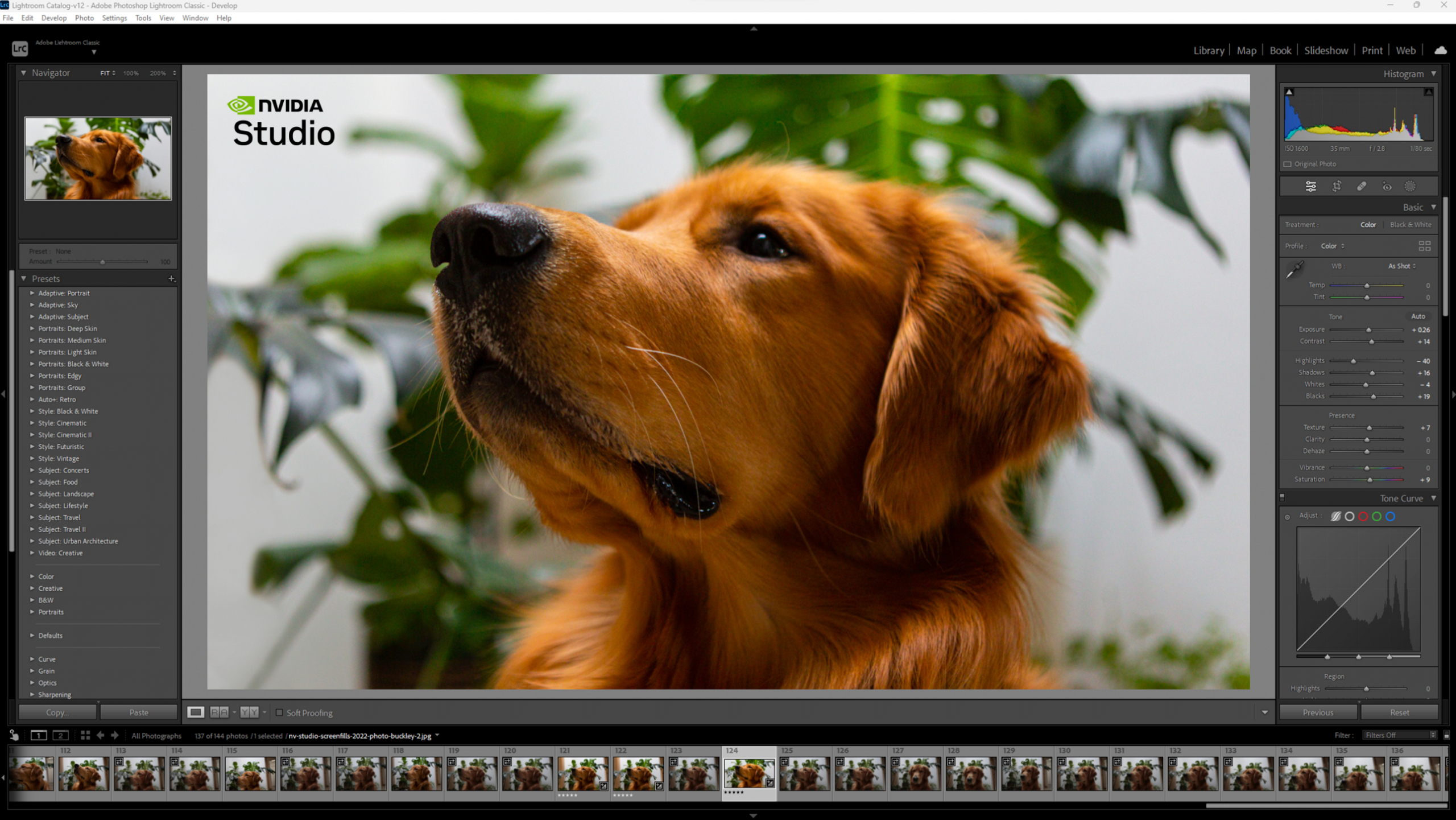Open the Profile Browser grid icon
Image resolution: width=1456 pixels, height=820 pixels.
(x=1424, y=246)
